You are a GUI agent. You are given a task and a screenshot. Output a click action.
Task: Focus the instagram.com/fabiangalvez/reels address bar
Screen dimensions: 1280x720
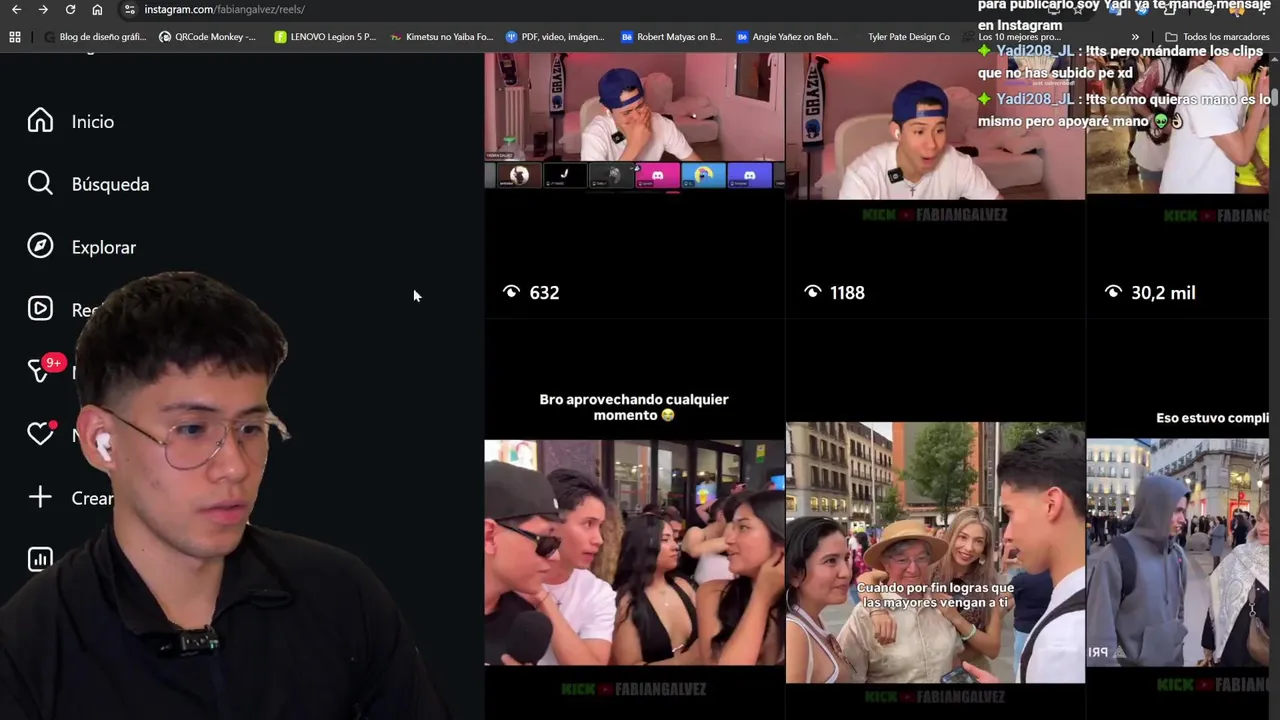pos(224,9)
